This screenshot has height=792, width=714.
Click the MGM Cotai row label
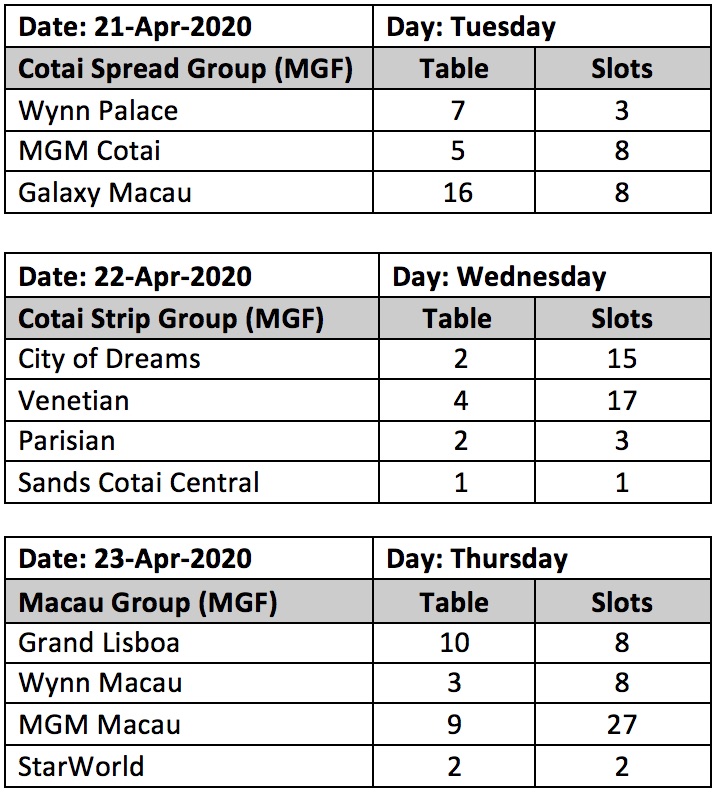coord(189,151)
